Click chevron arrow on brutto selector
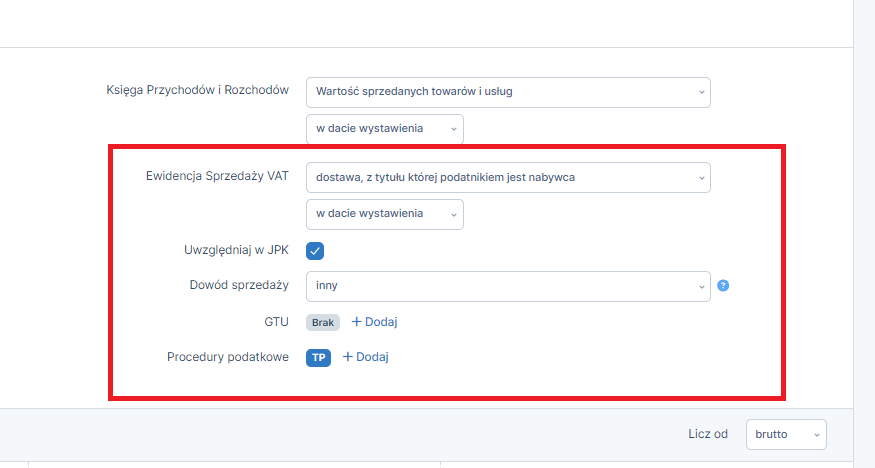 [x=816, y=435]
